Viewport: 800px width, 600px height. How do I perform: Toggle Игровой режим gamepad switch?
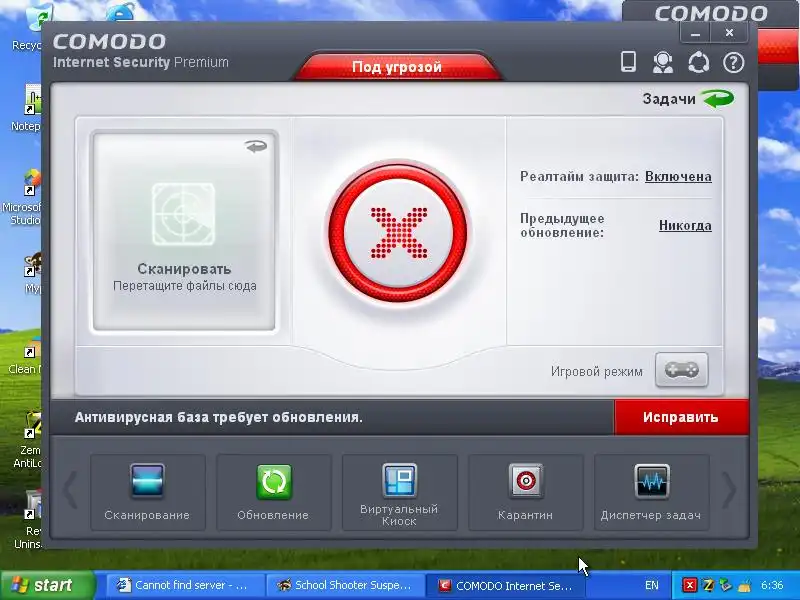point(682,370)
